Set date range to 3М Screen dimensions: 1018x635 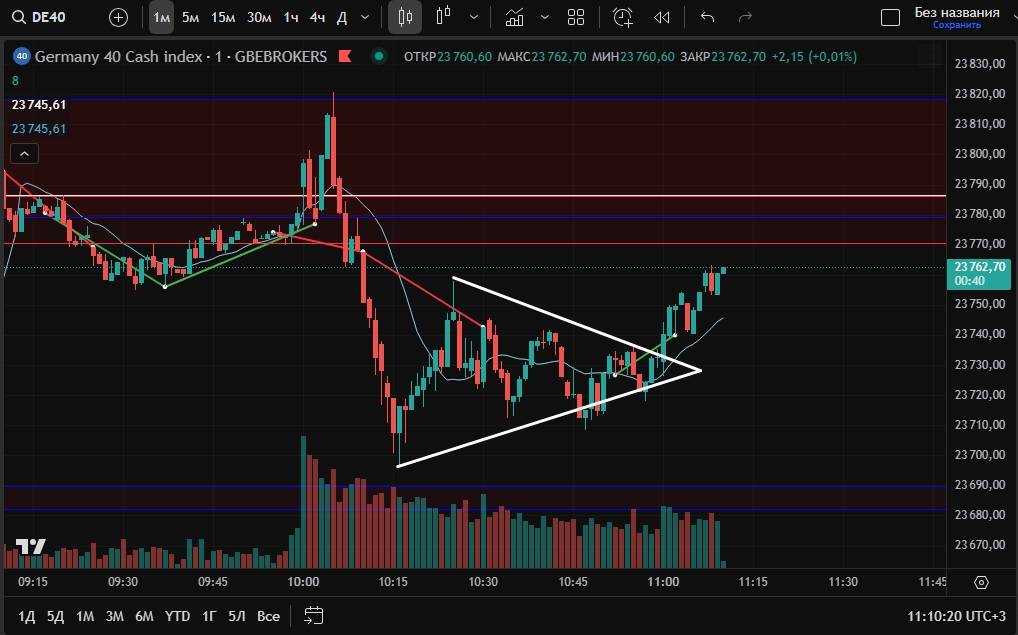pos(114,616)
